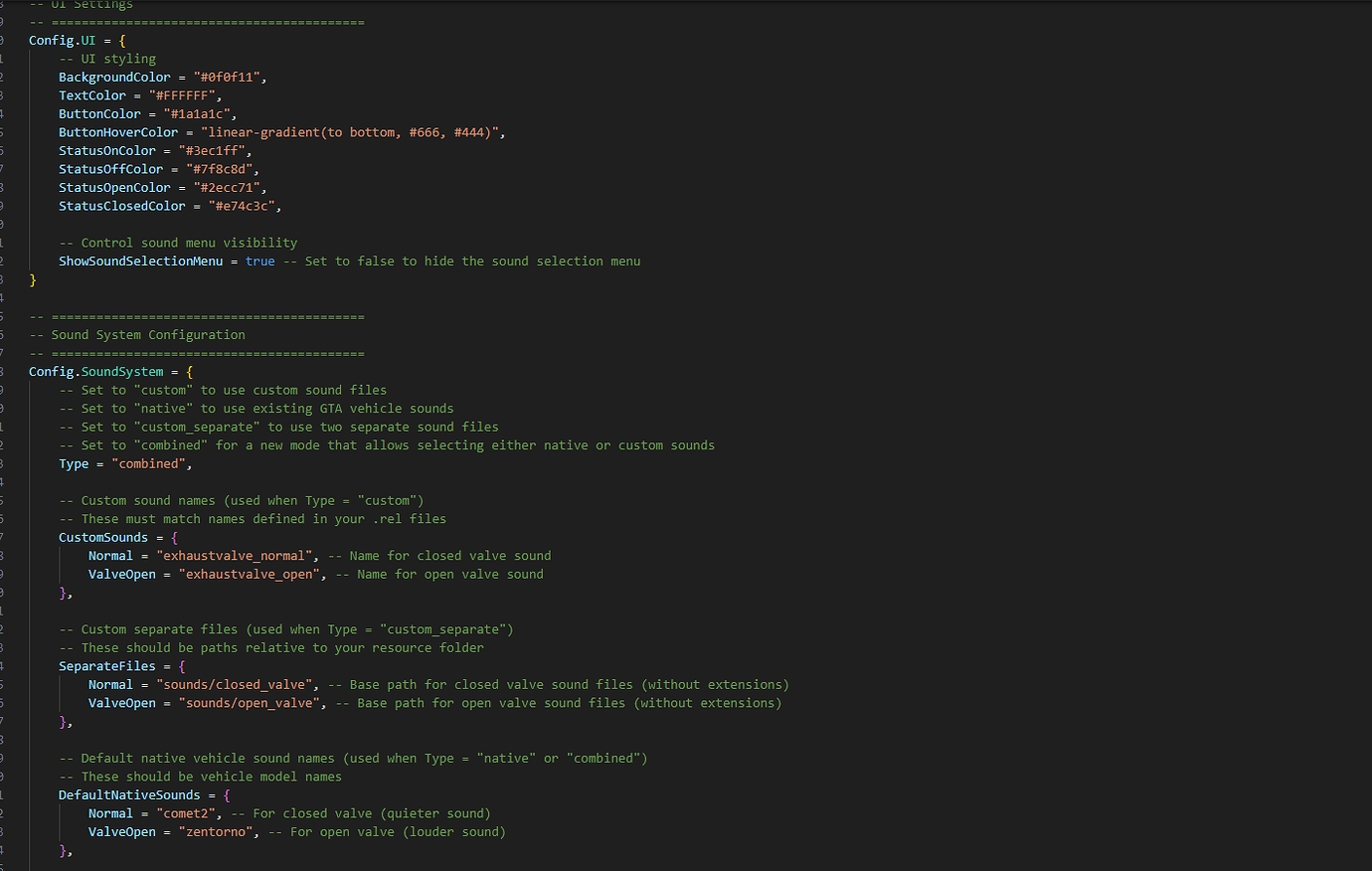
Task: Click the Config.SoundSystem declaration
Action: click(94, 371)
